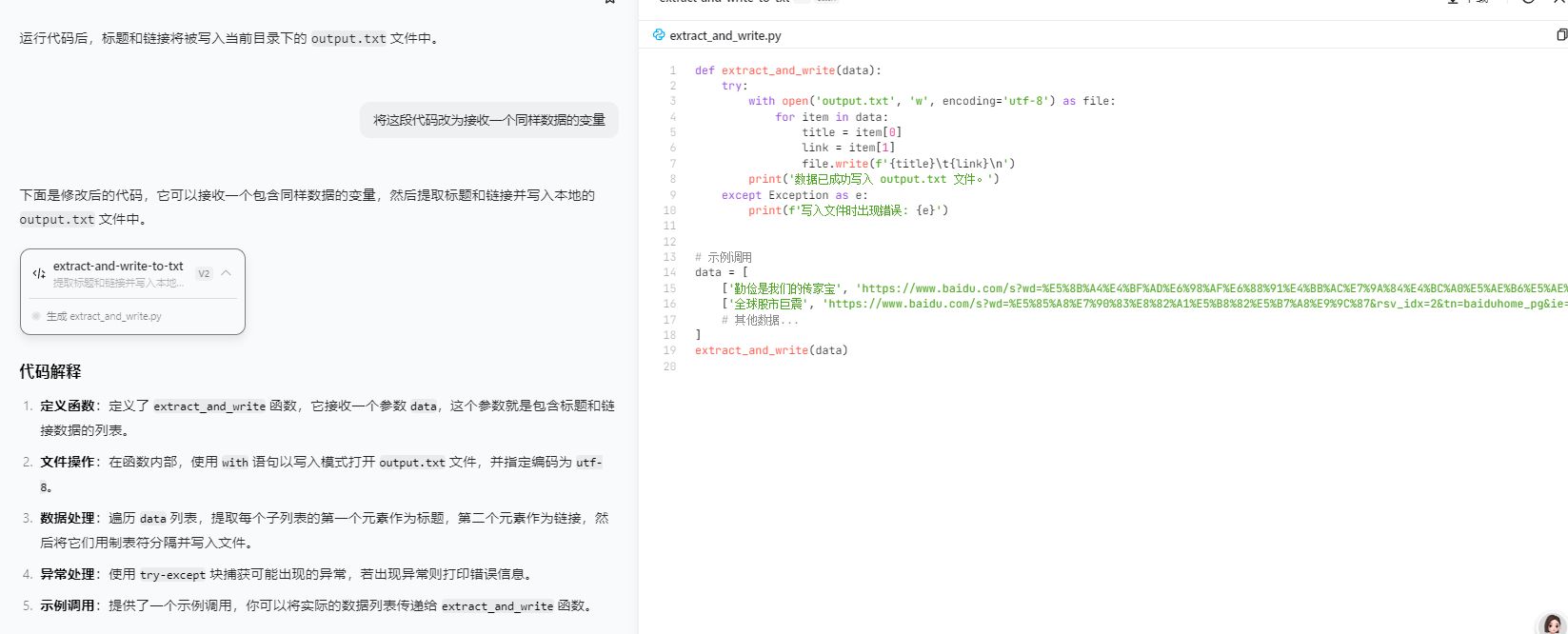Click the Python file icon
This screenshot has width=1568, height=634.
point(659,35)
